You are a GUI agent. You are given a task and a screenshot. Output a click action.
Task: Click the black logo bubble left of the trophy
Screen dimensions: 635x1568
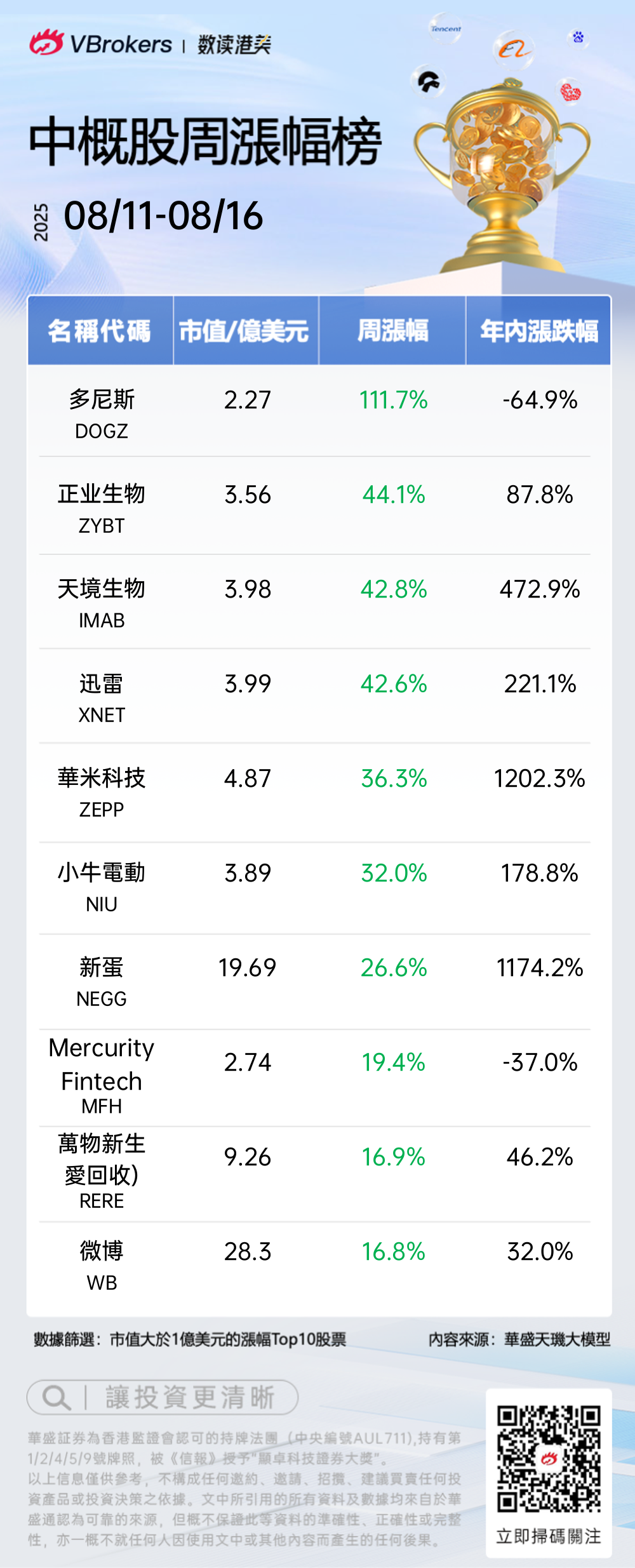[x=428, y=82]
